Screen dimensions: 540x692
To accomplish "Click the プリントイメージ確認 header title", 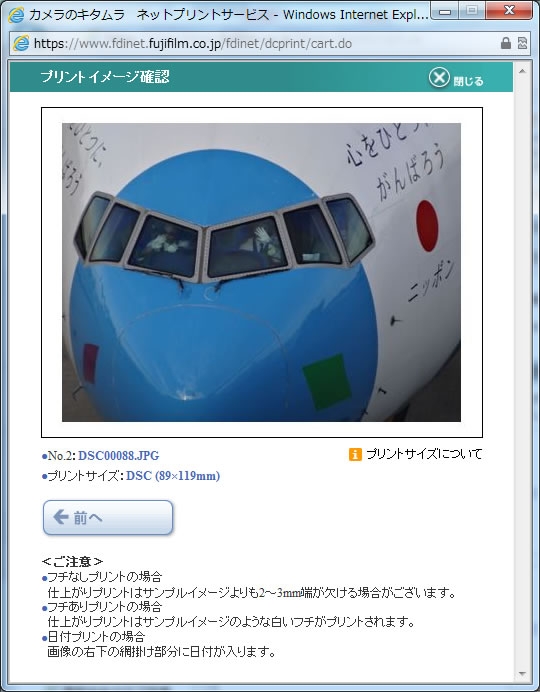I will (x=105, y=77).
